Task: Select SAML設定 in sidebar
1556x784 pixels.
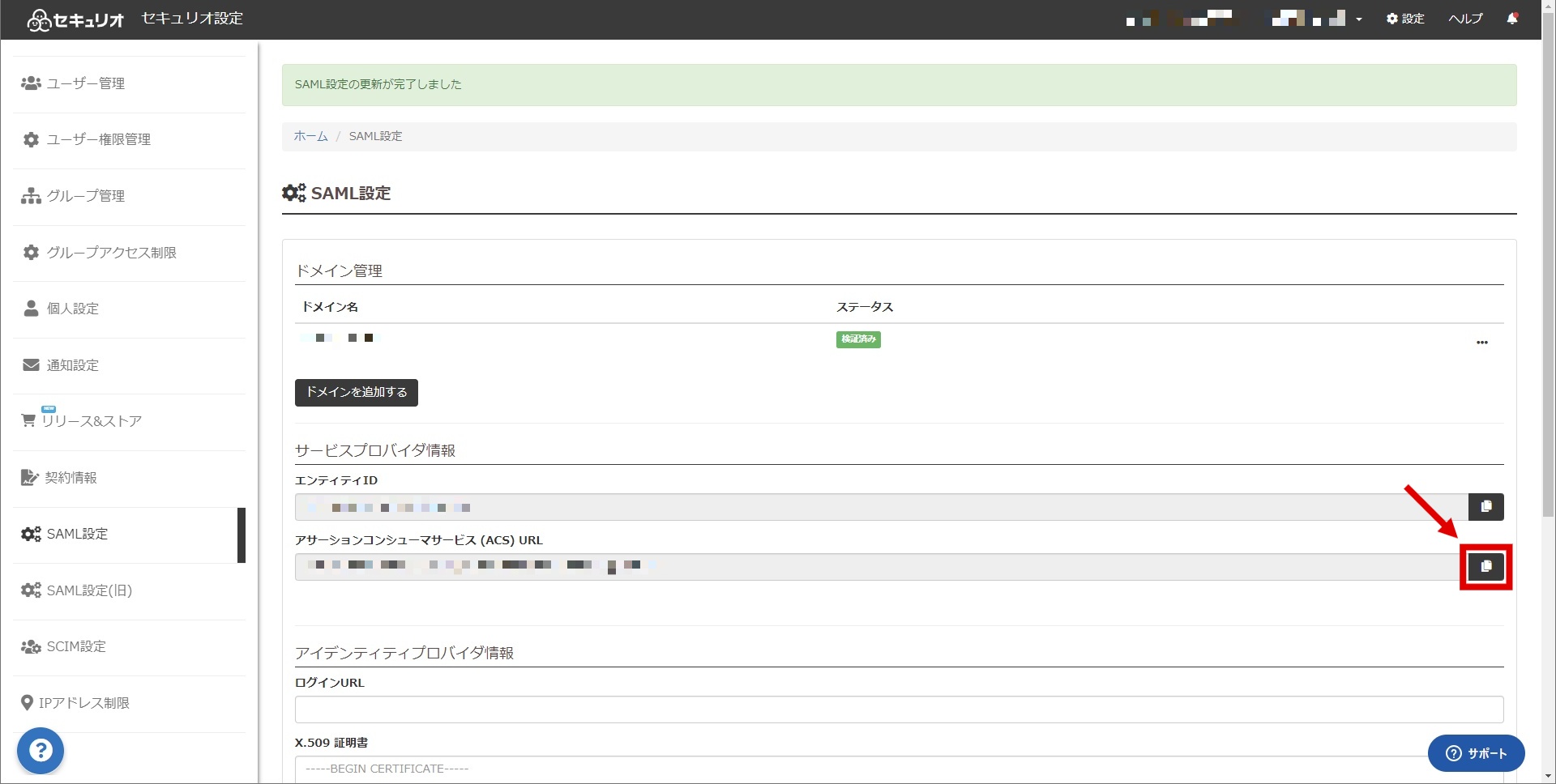Action: pos(130,535)
